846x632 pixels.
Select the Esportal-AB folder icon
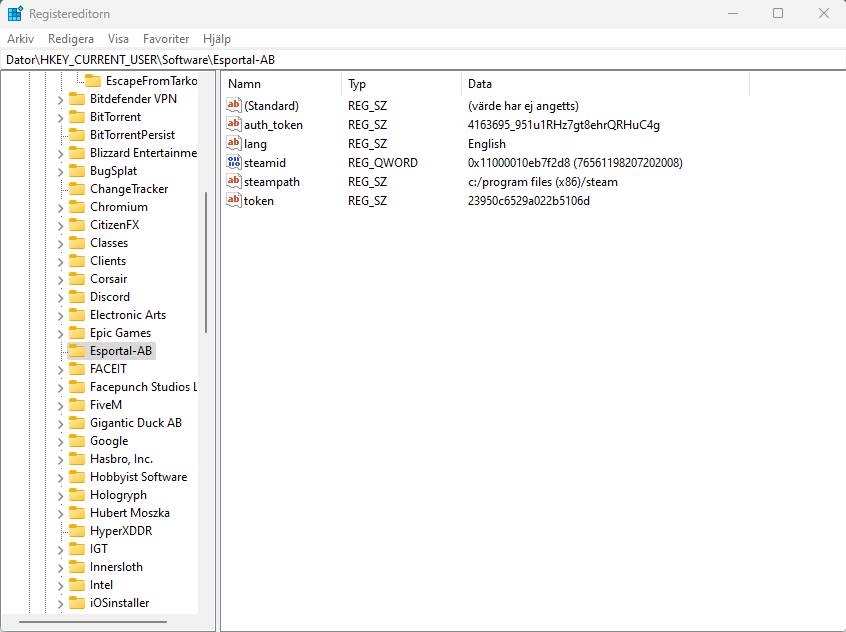pos(77,351)
